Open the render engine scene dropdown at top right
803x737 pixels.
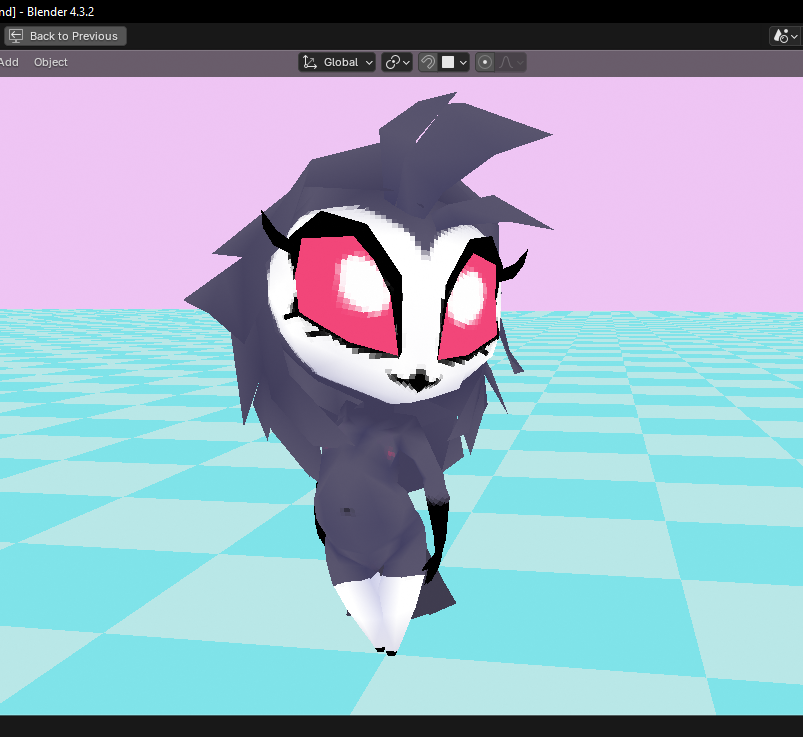tap(786, 36)
